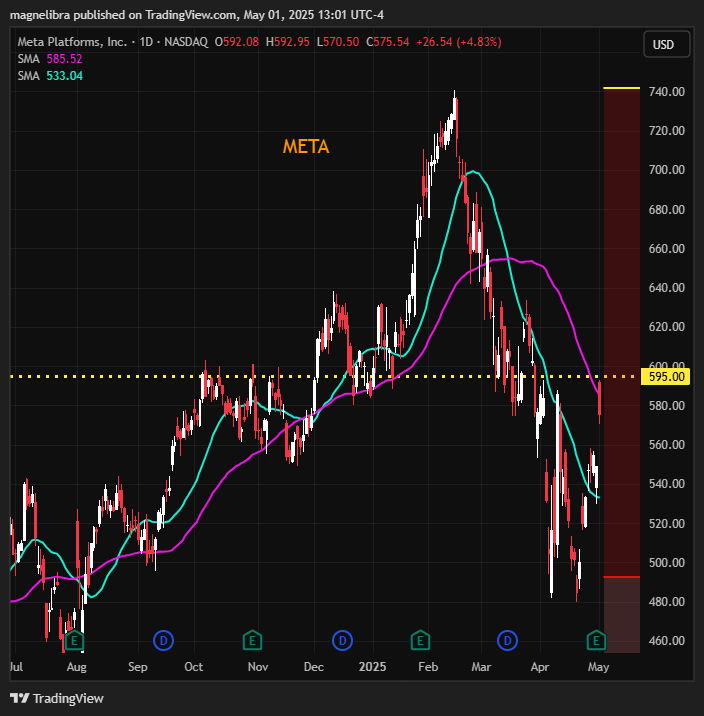Viewport: 704px width, 716px height.
Task: Click the 740.00 price axis label
Action: tap(667, 92)
